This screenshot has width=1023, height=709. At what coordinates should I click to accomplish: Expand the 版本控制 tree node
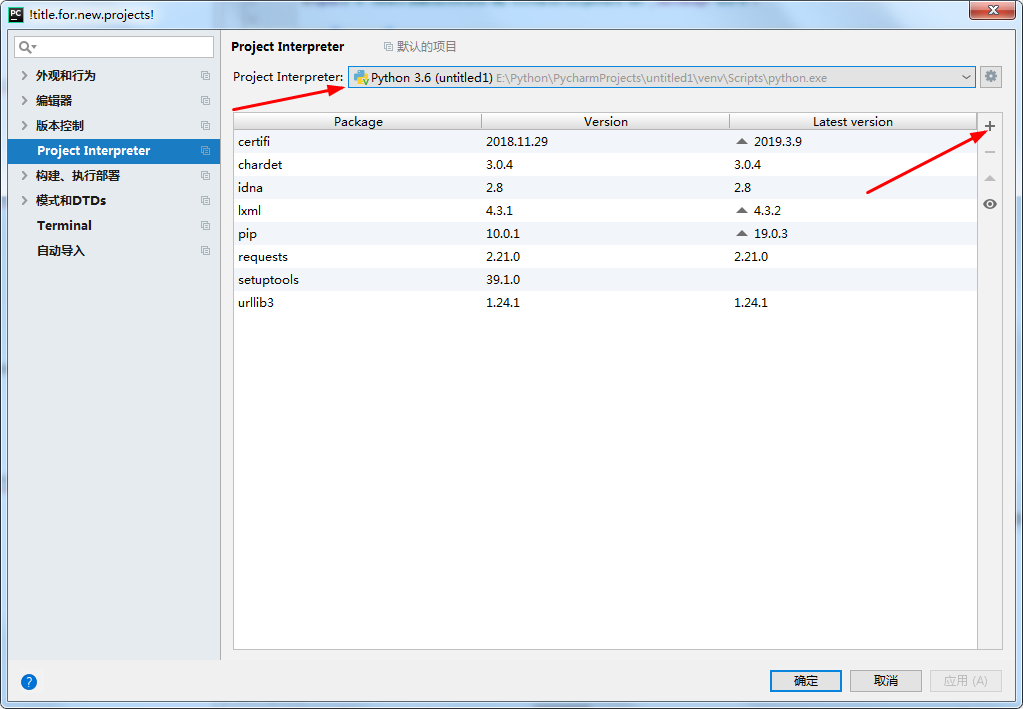click(x=24, y=125)
